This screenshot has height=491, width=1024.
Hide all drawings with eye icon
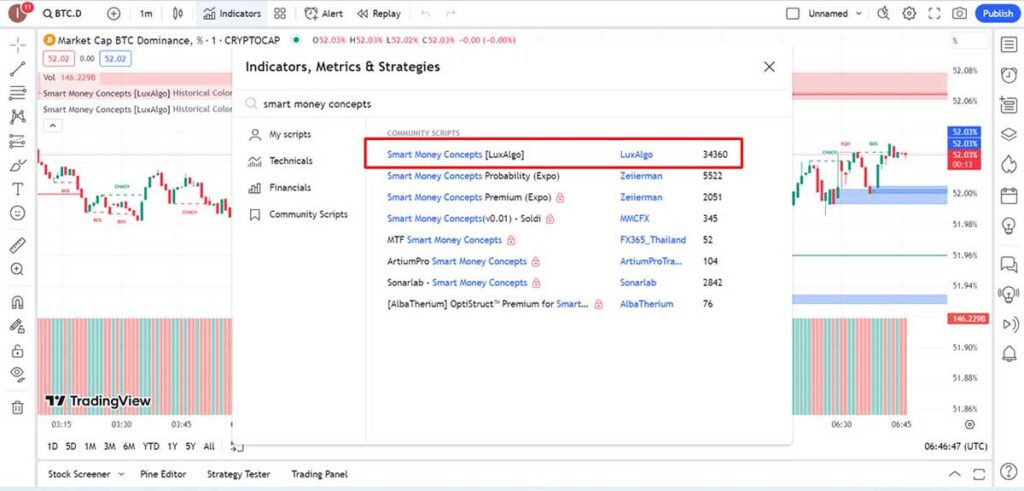coord(18,373)
